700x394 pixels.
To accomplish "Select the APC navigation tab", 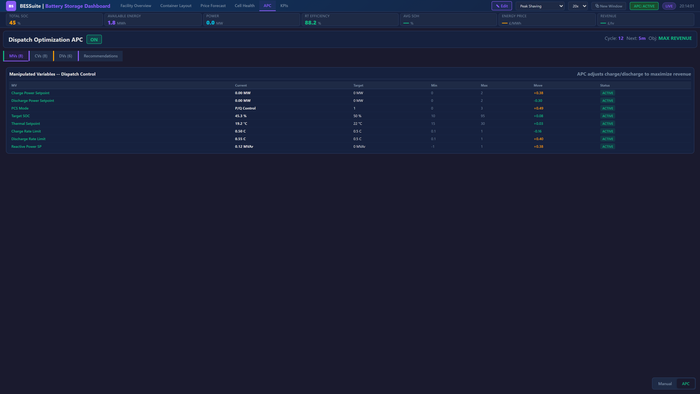I will 267,6.
